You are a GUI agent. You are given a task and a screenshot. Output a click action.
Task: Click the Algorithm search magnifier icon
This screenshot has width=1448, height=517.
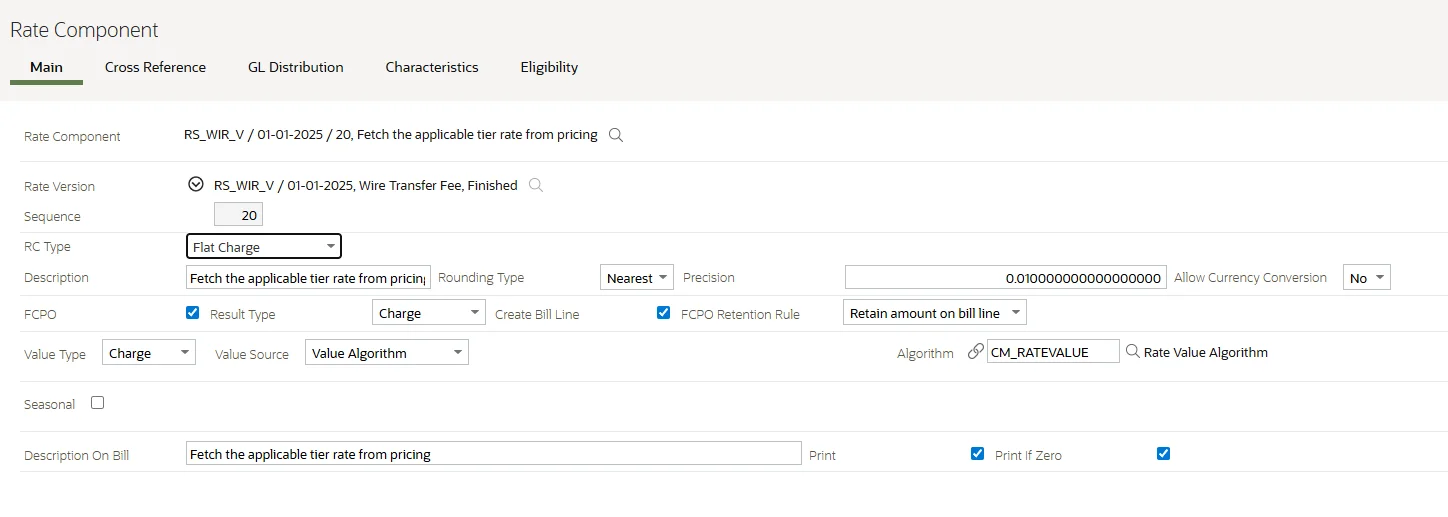[1132, 352]
